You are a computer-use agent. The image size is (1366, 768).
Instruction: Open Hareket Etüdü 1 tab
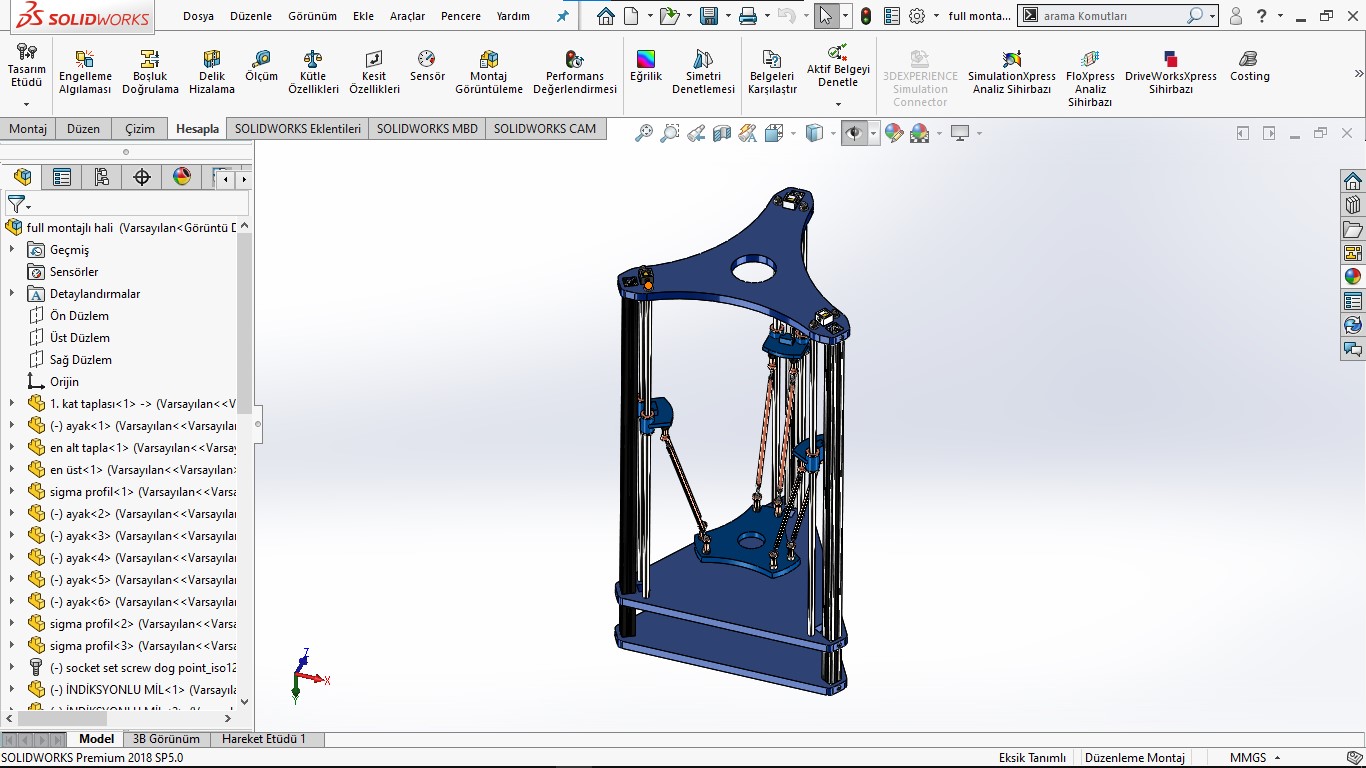tap(264, 739)
